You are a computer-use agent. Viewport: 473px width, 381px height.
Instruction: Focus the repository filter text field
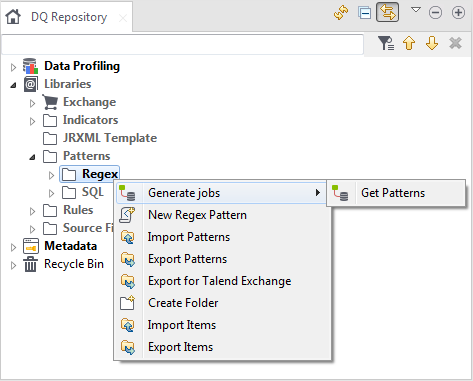182,44
